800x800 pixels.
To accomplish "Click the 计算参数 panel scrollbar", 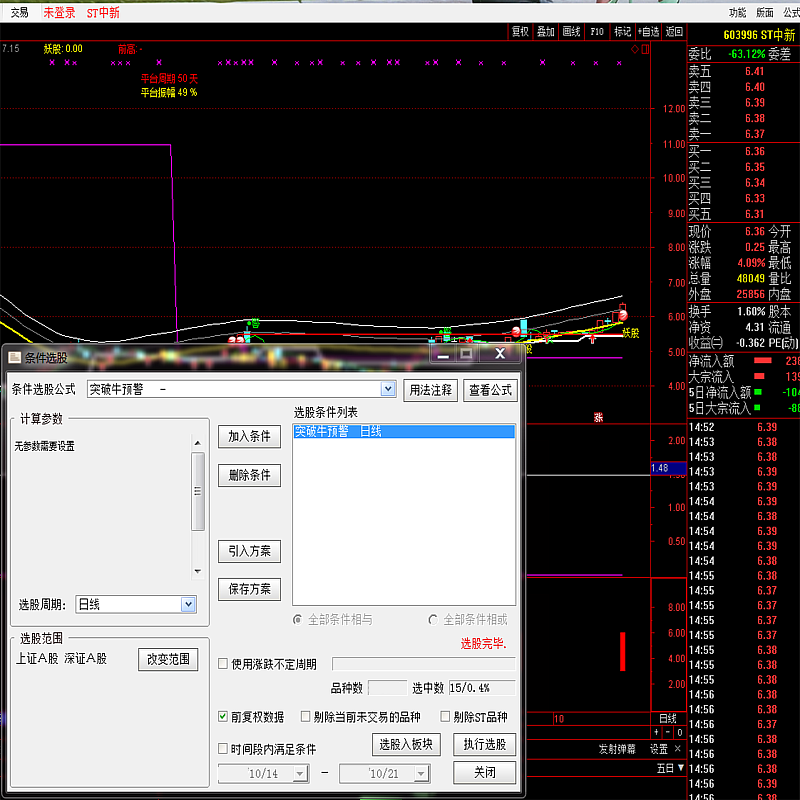I will pyautogui.click(x=198, y=490).
